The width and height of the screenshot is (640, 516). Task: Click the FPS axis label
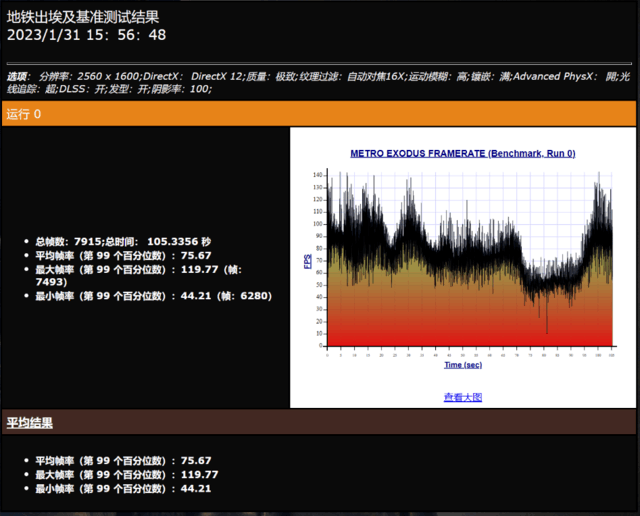[308, 261]
